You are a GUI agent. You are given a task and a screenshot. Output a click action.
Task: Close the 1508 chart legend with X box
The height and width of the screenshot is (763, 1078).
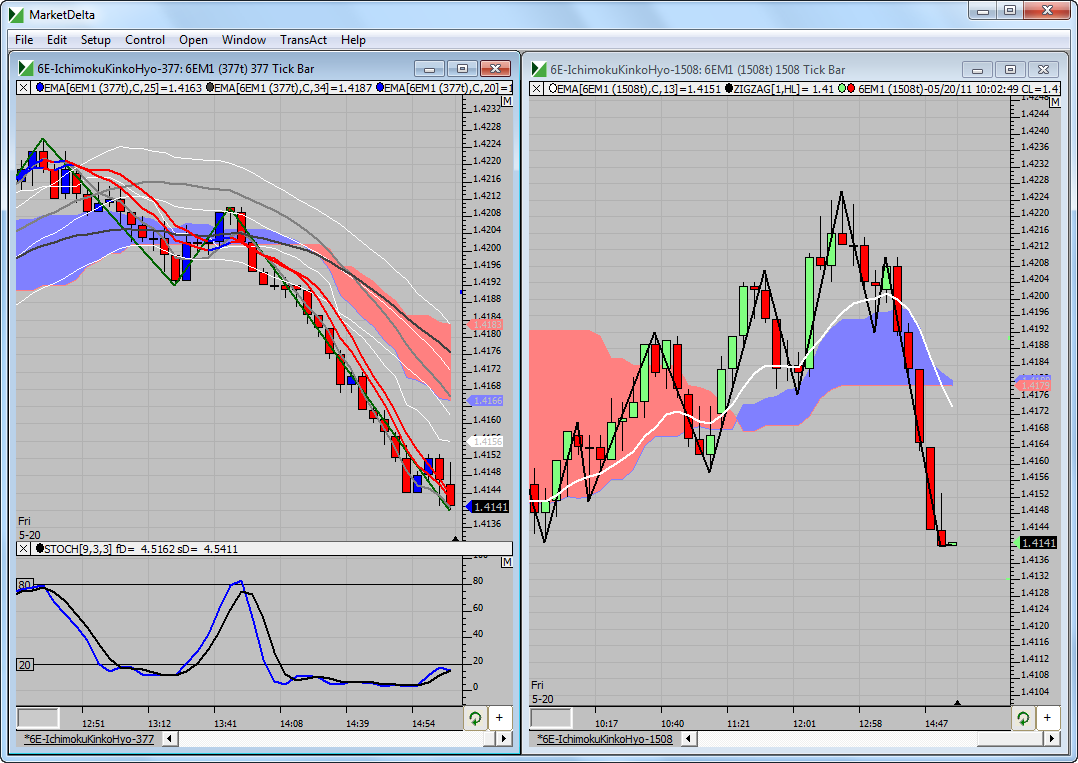click(536, 88)
